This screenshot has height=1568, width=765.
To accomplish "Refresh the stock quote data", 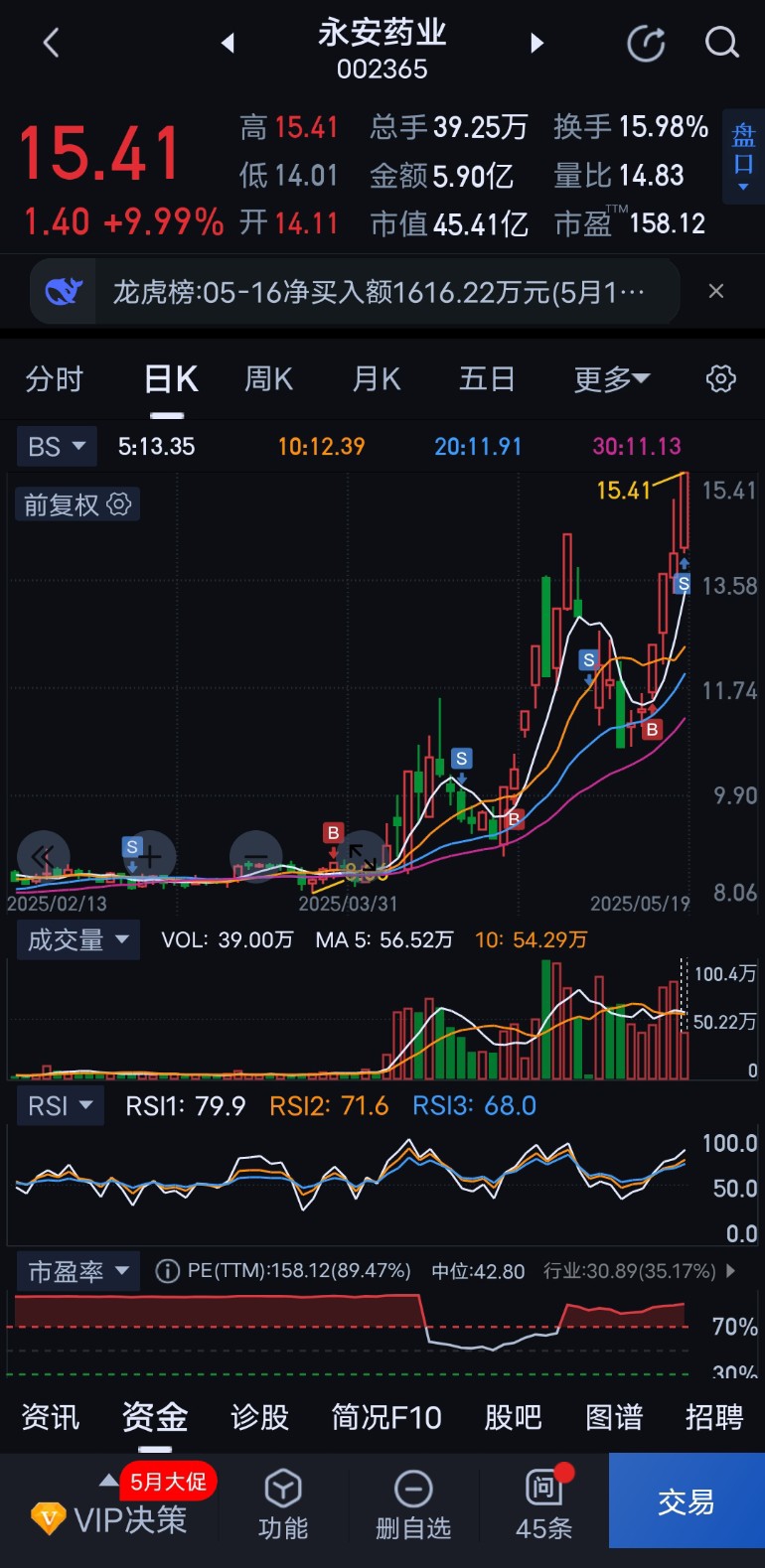I will point(646,43).
